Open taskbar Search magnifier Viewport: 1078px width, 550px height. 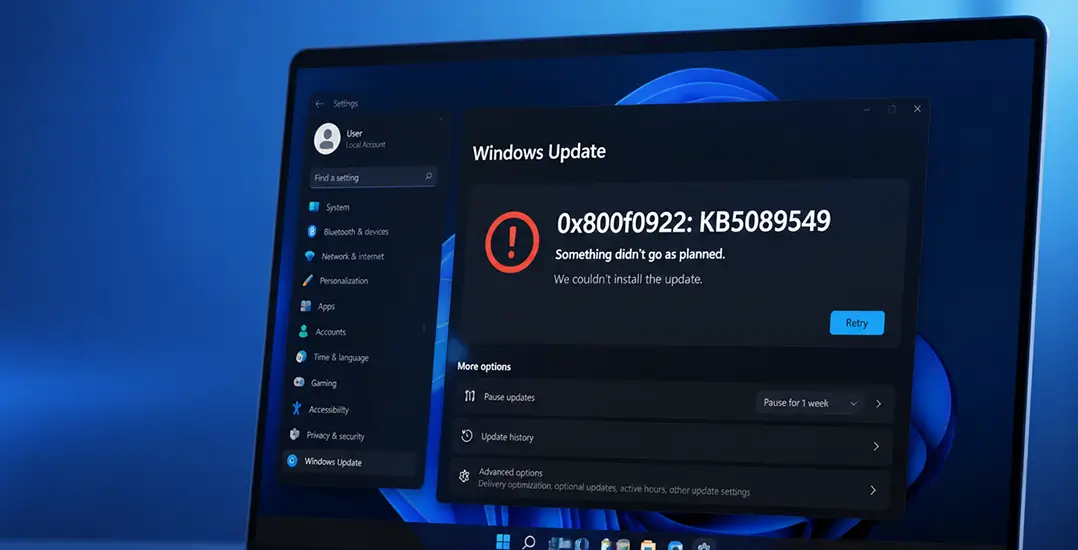529,542
